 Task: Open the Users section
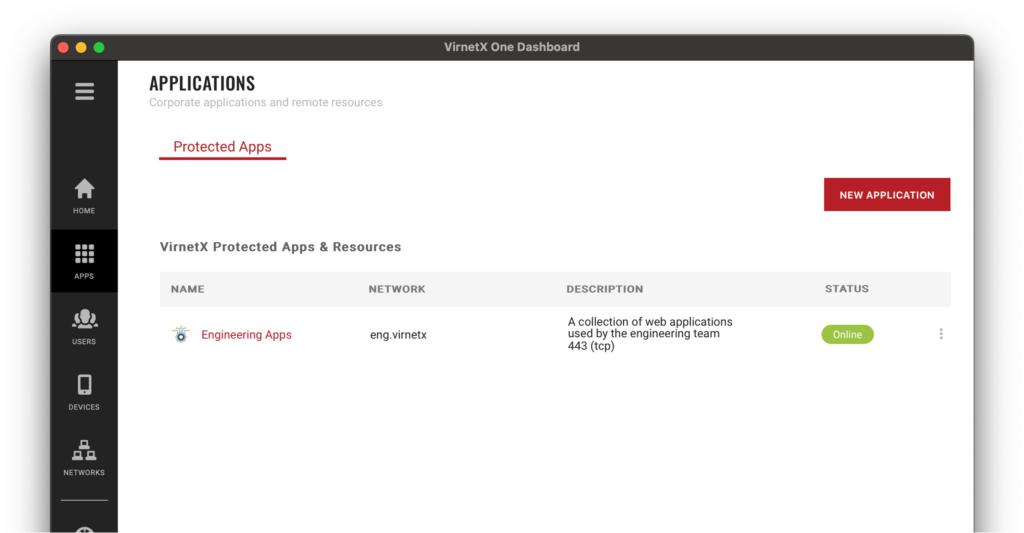84,326
